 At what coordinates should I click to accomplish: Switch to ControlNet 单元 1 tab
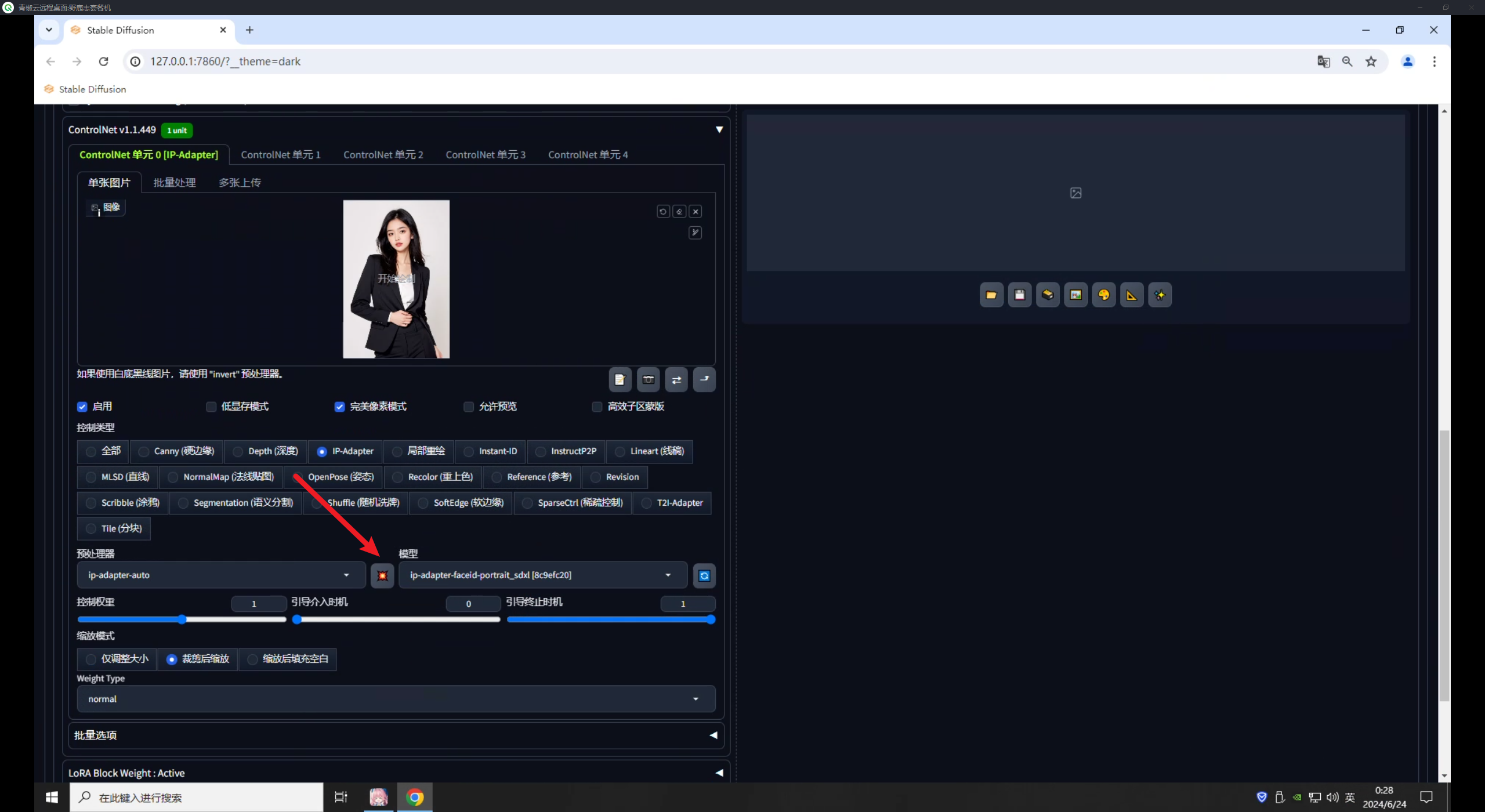coord(281,155)
